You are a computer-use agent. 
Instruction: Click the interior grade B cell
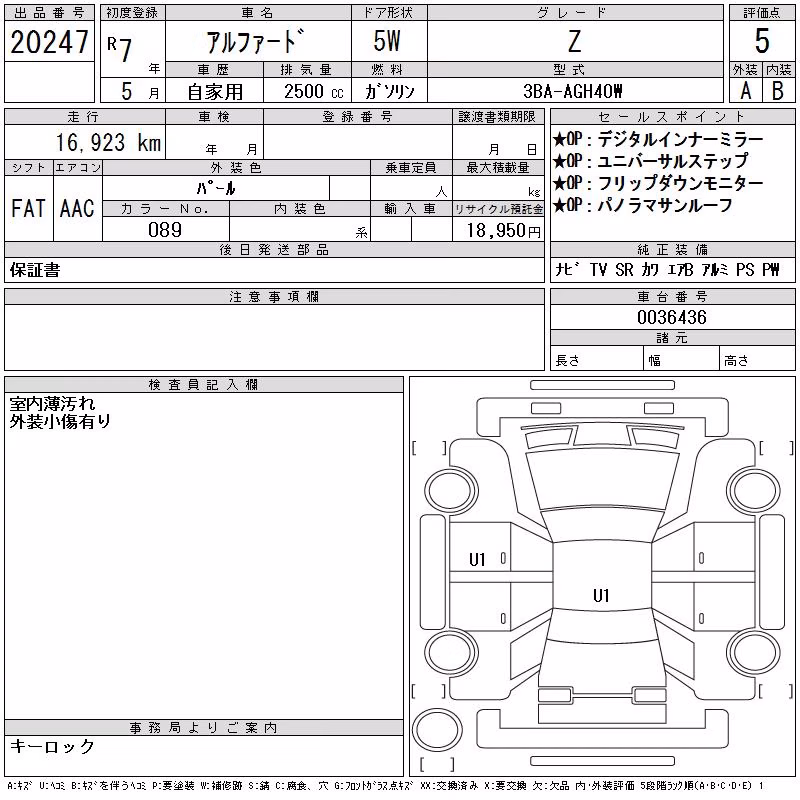778,91
